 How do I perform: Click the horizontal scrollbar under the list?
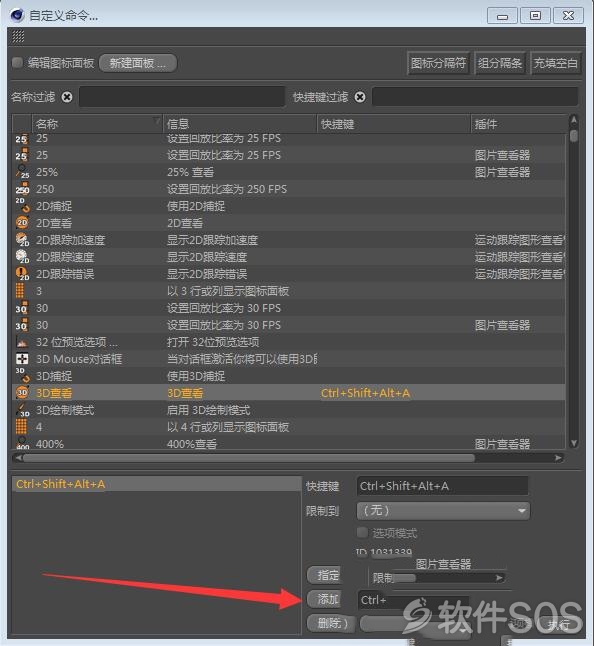(x=249, y=458)
